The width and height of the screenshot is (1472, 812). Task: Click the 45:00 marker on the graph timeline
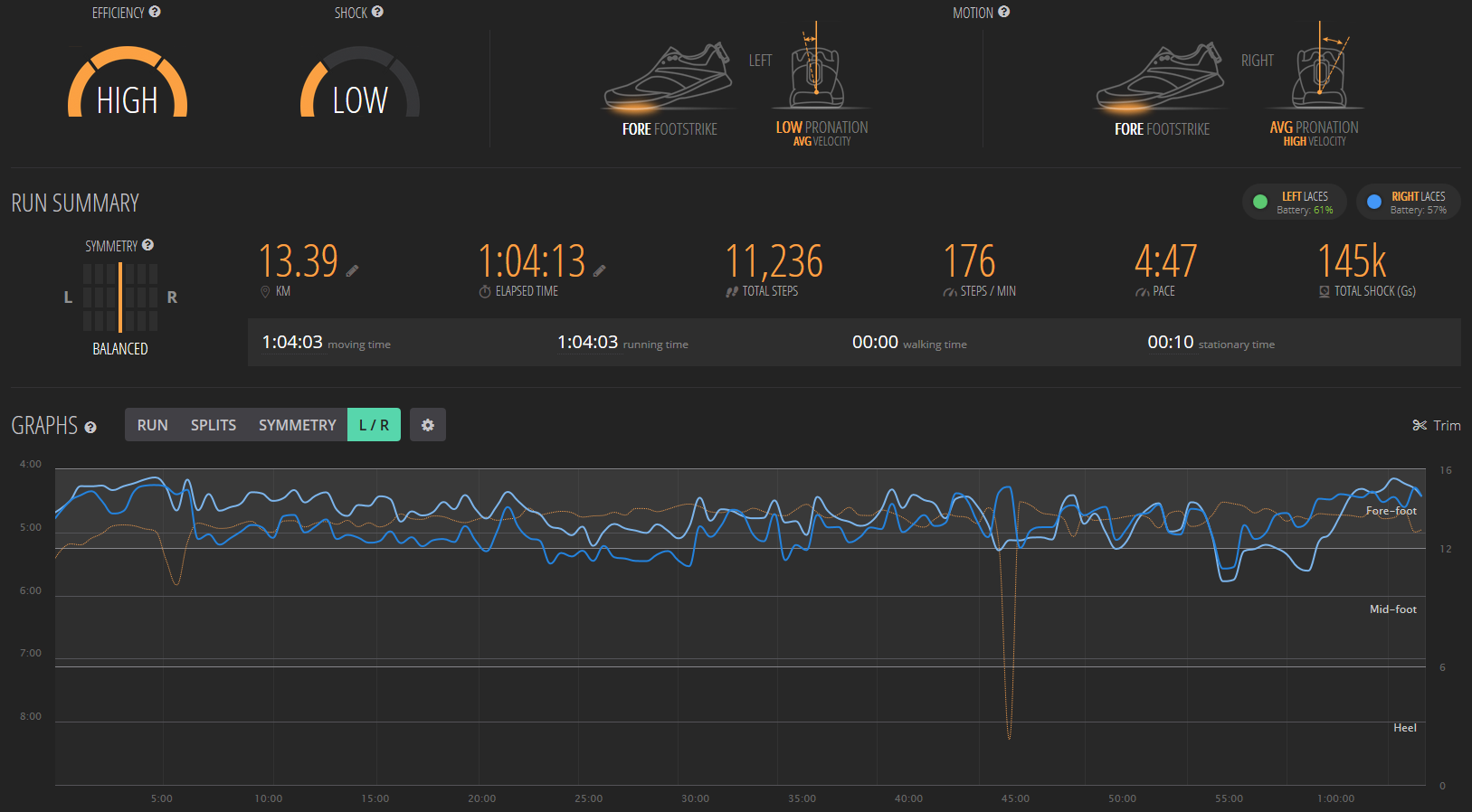click(x=1015, y=798)
